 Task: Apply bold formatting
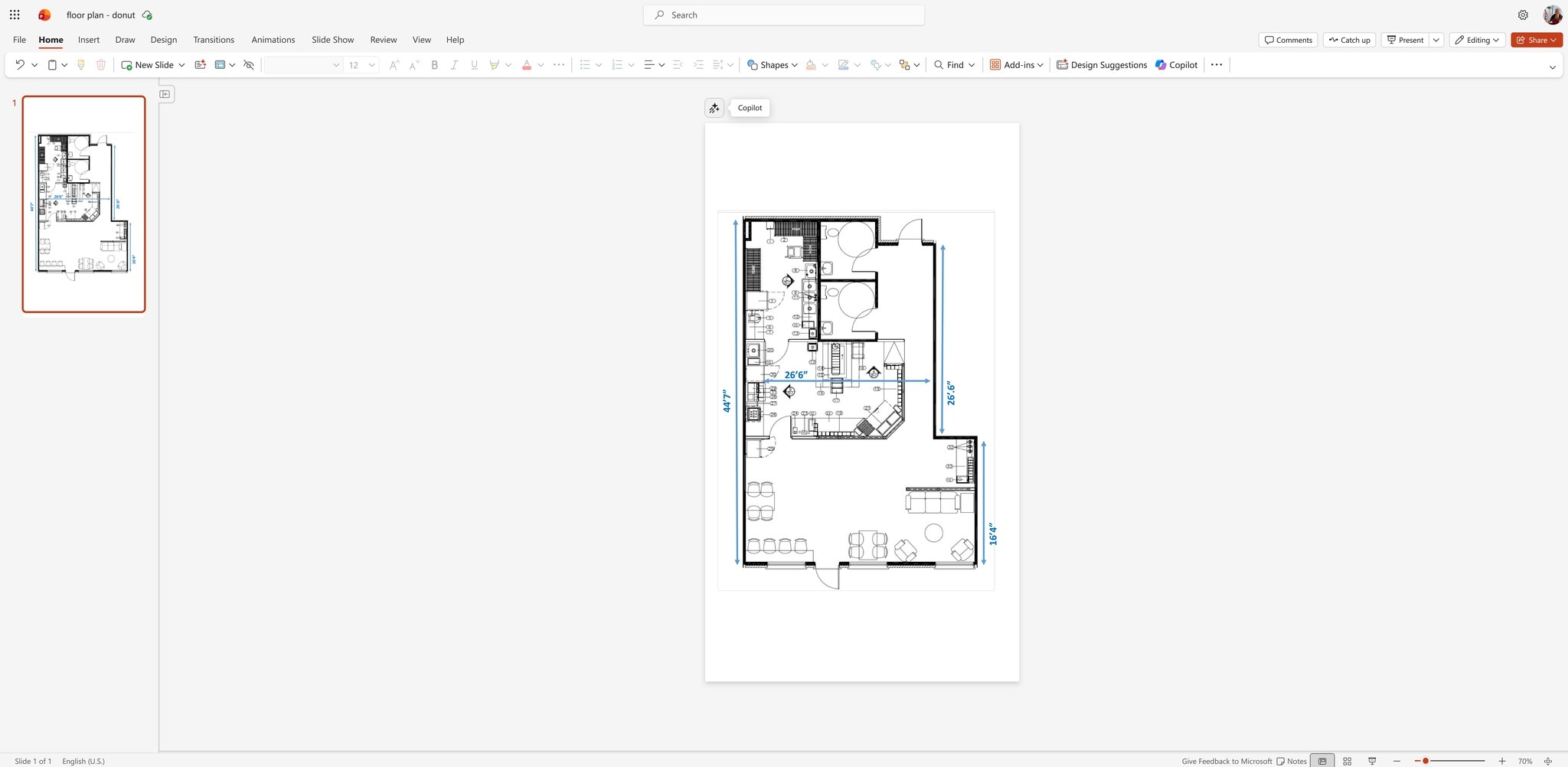[434, 64]
